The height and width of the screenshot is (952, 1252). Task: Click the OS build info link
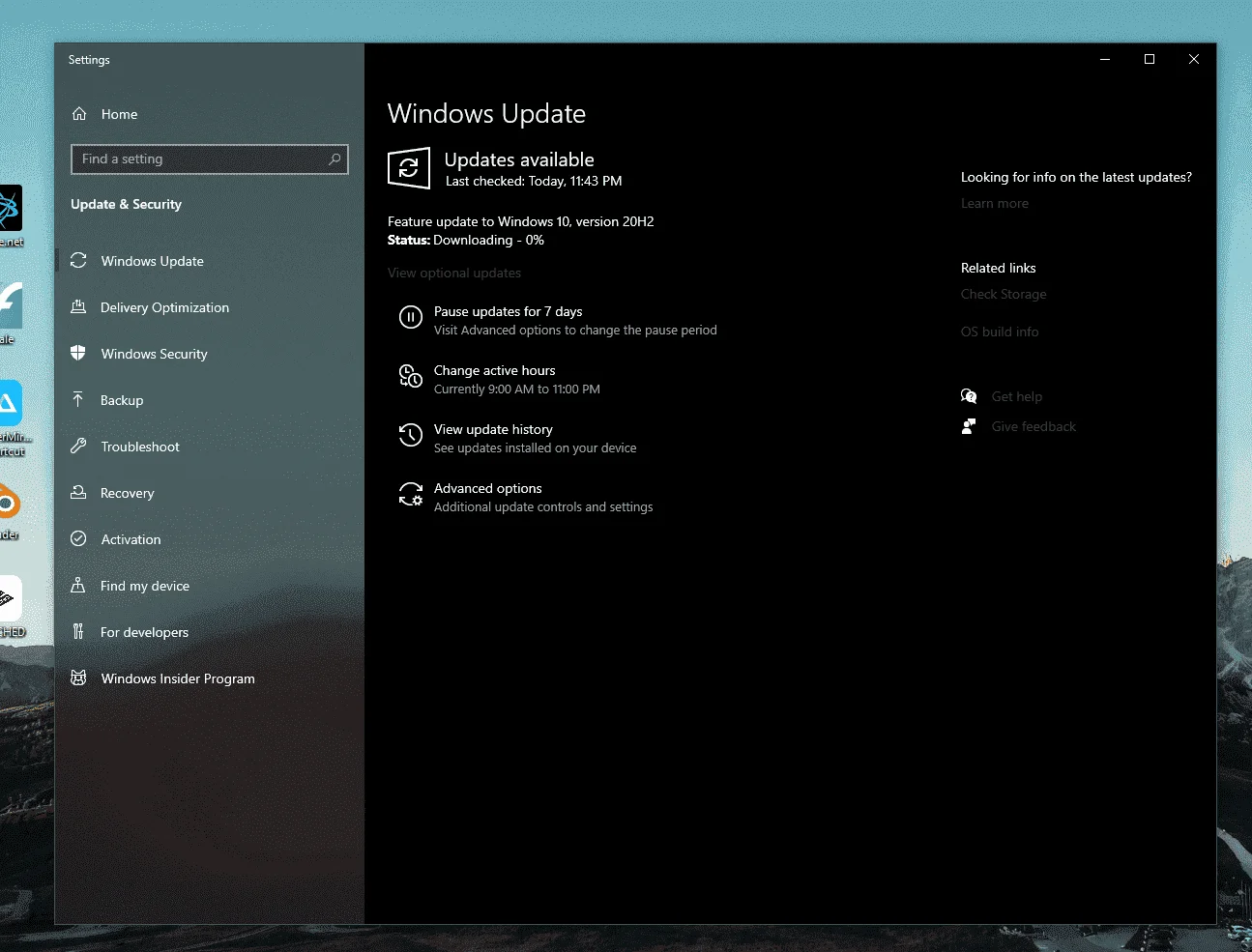pos(1000,332)
